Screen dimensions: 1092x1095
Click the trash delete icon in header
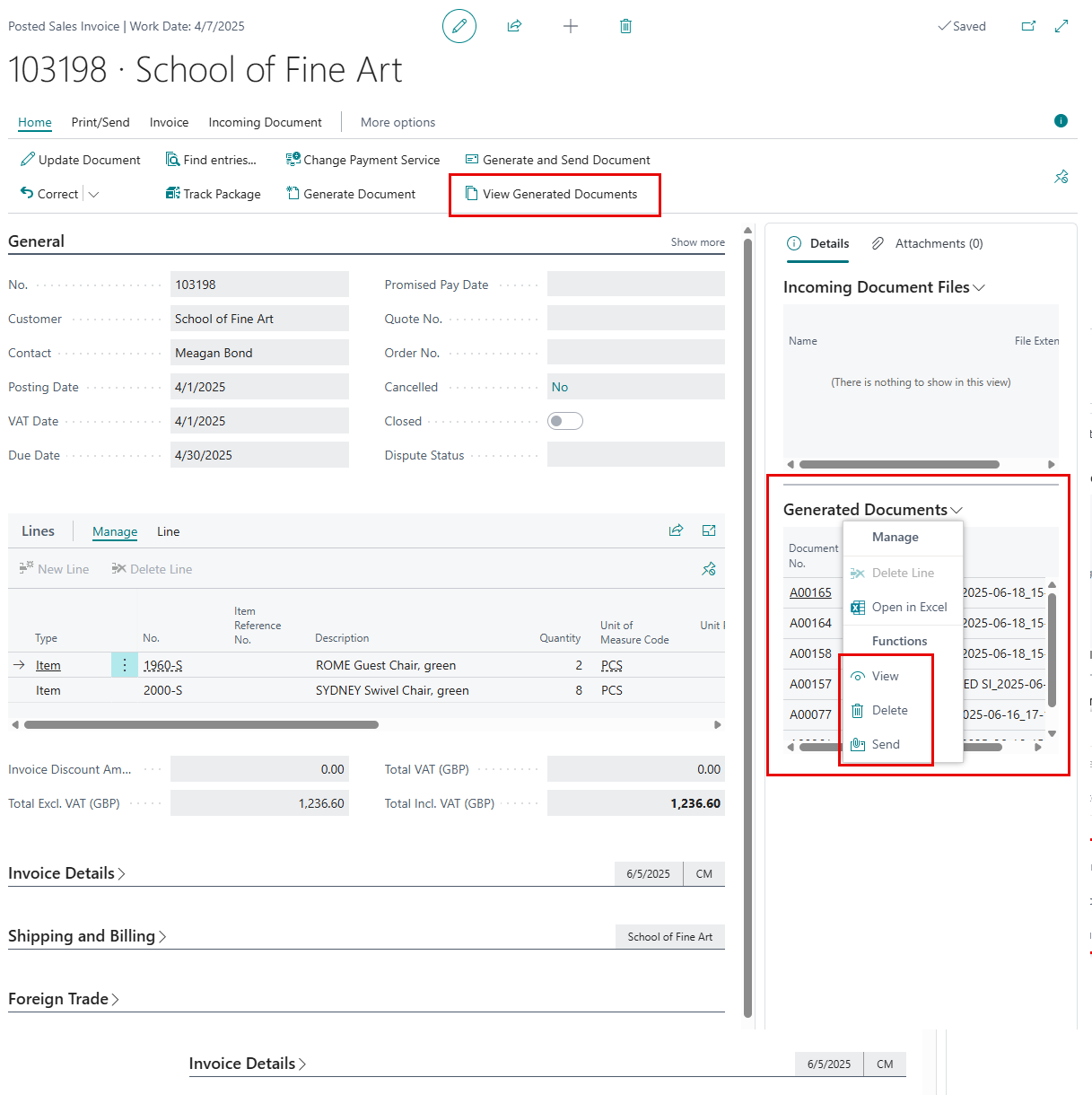[x=625, y=26]
